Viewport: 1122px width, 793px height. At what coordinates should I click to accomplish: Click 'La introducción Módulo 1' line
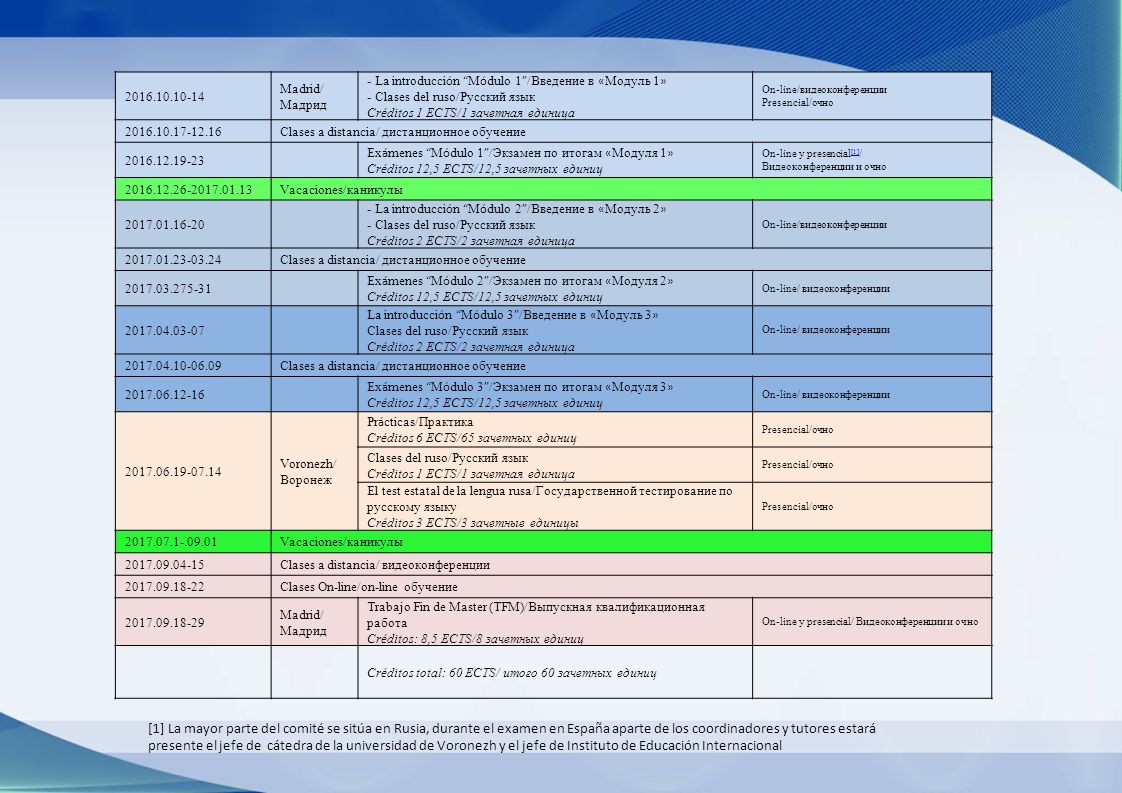click(x=517, y=81)
